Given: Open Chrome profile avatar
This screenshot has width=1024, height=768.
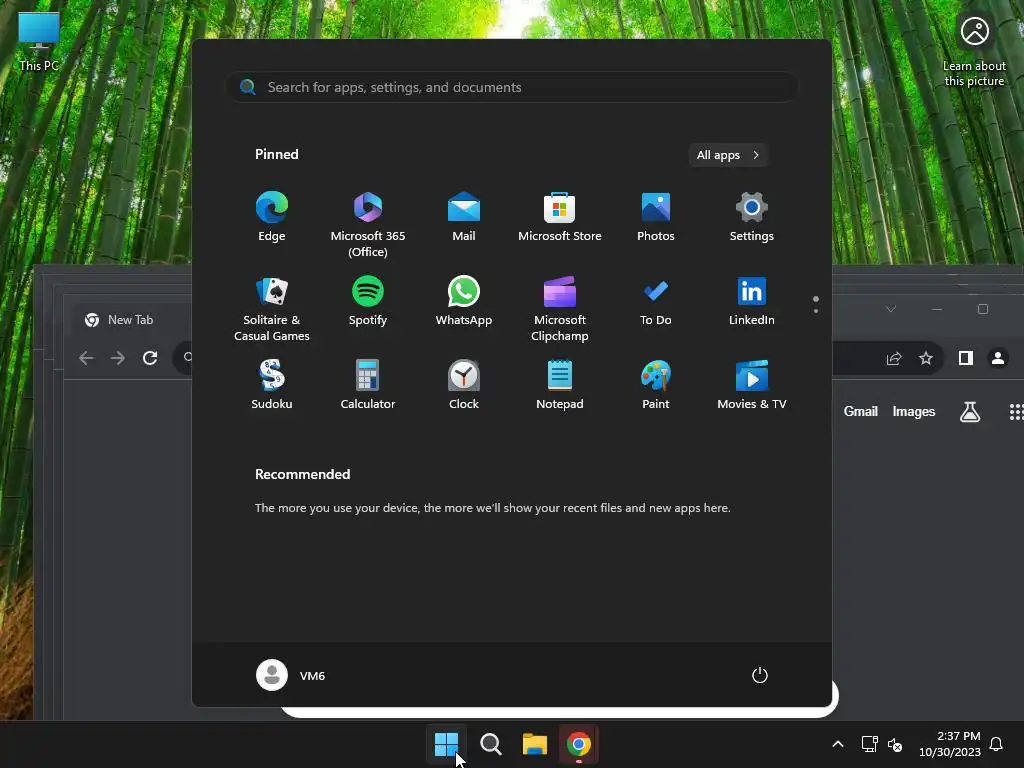Looking at the screenshot, I should [998, 358].
